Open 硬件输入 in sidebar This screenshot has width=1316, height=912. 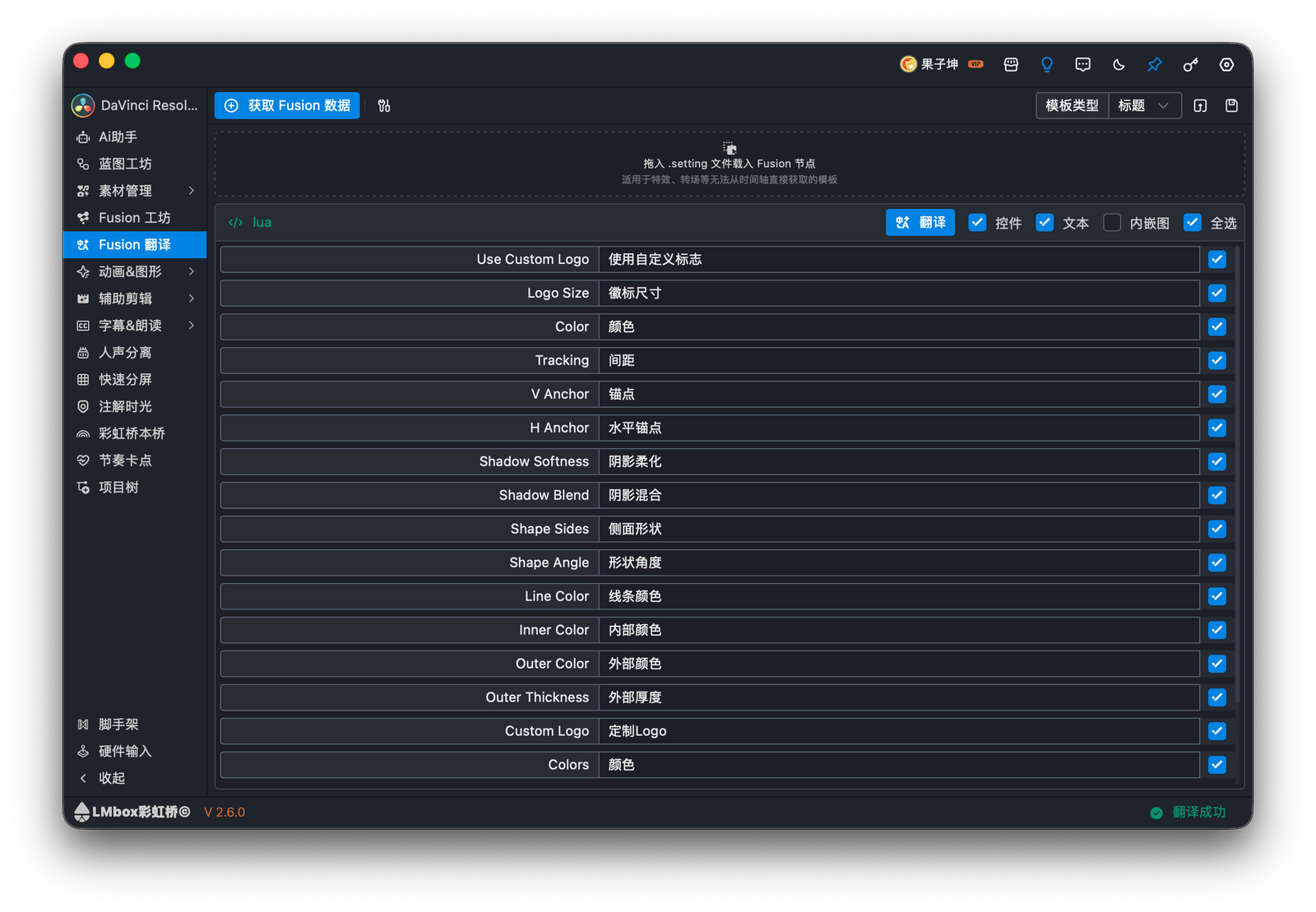click(135, 751)
